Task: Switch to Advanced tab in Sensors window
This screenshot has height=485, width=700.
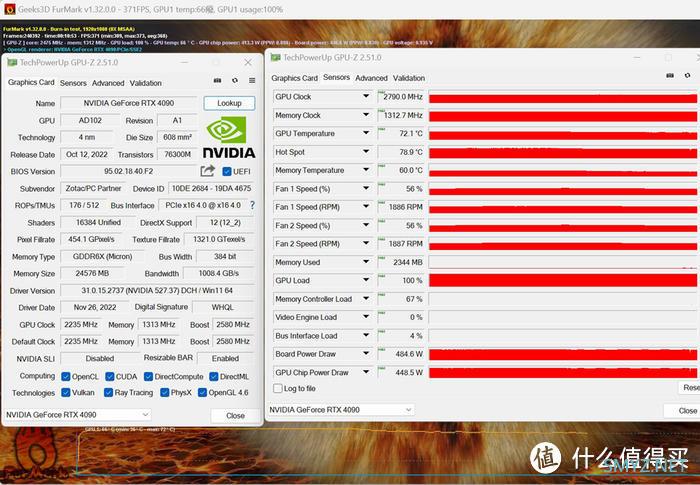Action: [x=371, y=78]
